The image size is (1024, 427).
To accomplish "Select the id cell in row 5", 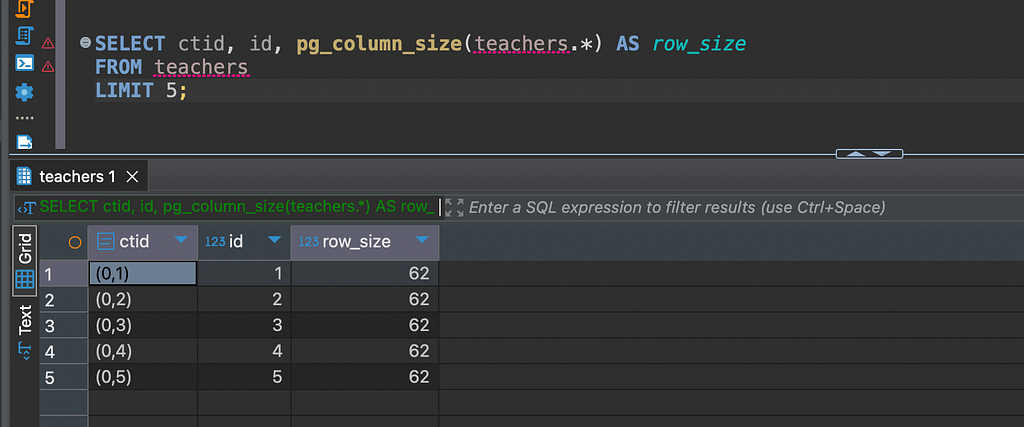I will click(244, 377).
